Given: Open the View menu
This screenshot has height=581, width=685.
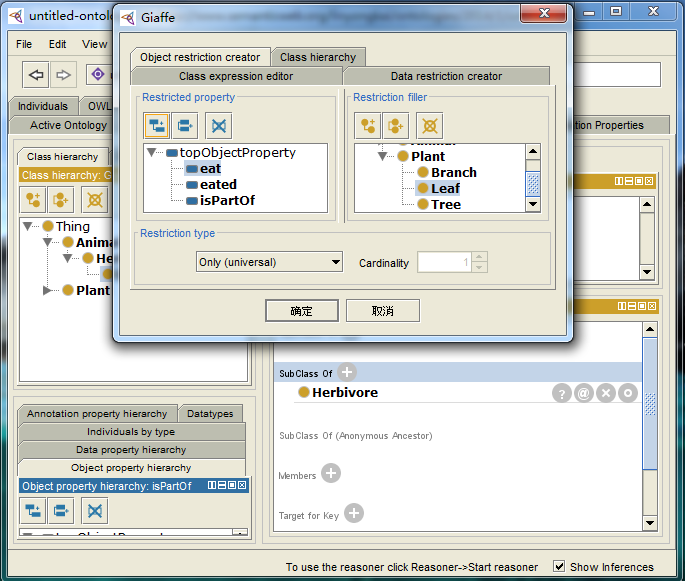Looking at the screenshot, I should (94, 44).
